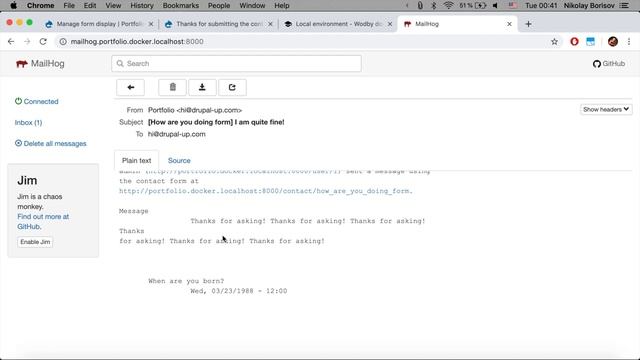
Task: Click the 'When are you born?' label
Action: pos(186,281)
